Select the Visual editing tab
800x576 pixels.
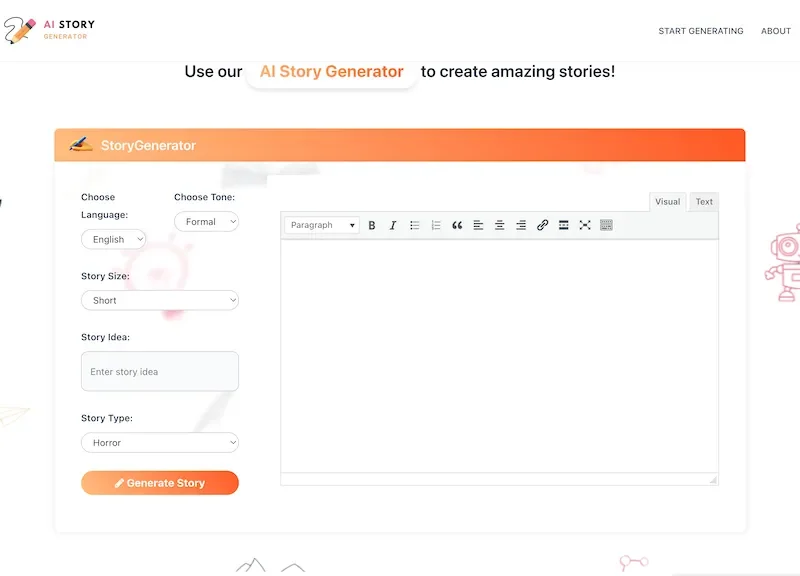pos(667,201)
